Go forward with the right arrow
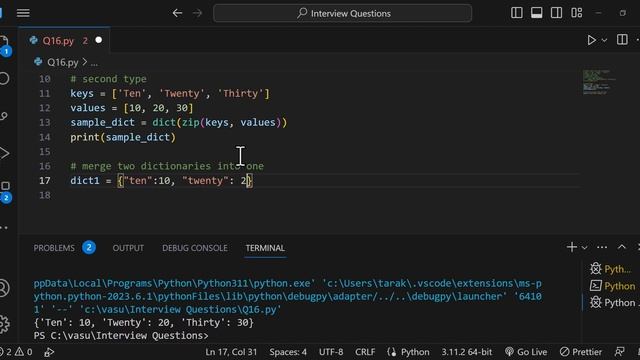 click(198, 13)
